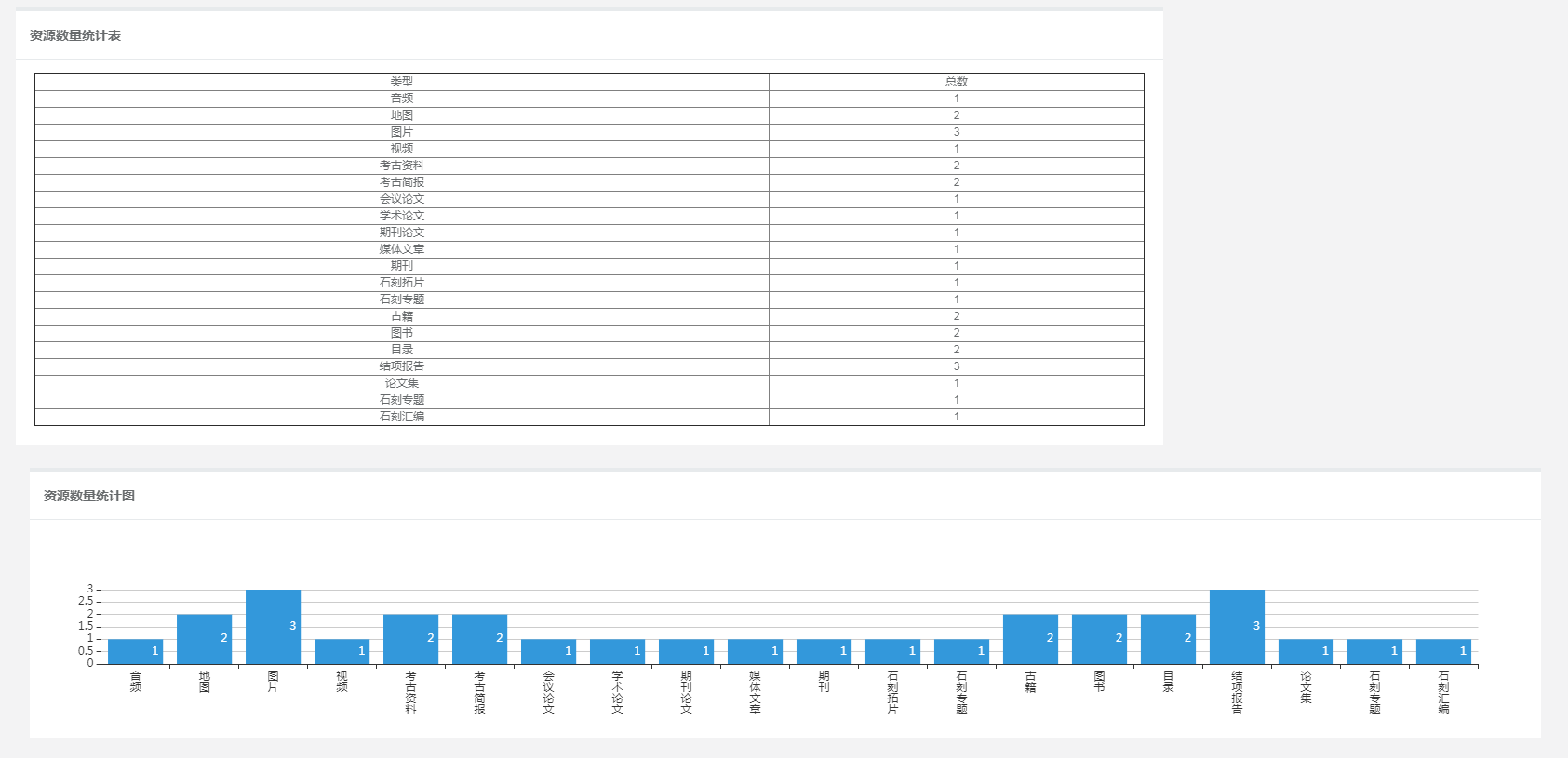The width and height of the screenshot is (1568, 758).
Task: Click the 资源数量统计图 panel title
Action: click(x=89, y=496)
